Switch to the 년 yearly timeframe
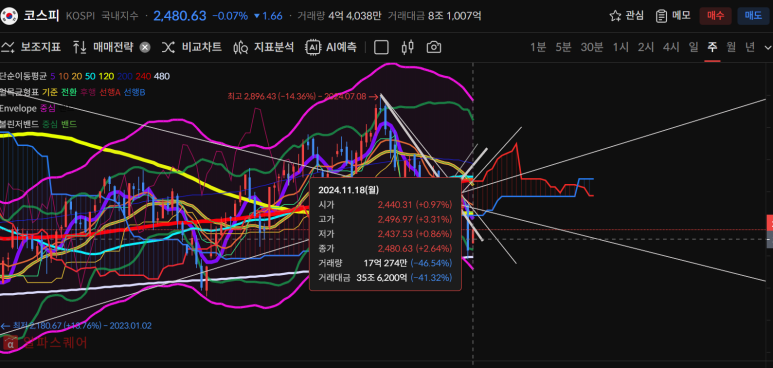773x368 pixels. coord(750,47)
